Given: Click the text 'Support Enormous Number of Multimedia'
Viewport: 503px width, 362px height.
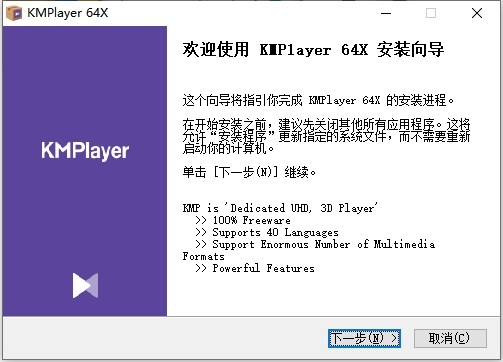Looking at the screenshot, I should [324, 244].
